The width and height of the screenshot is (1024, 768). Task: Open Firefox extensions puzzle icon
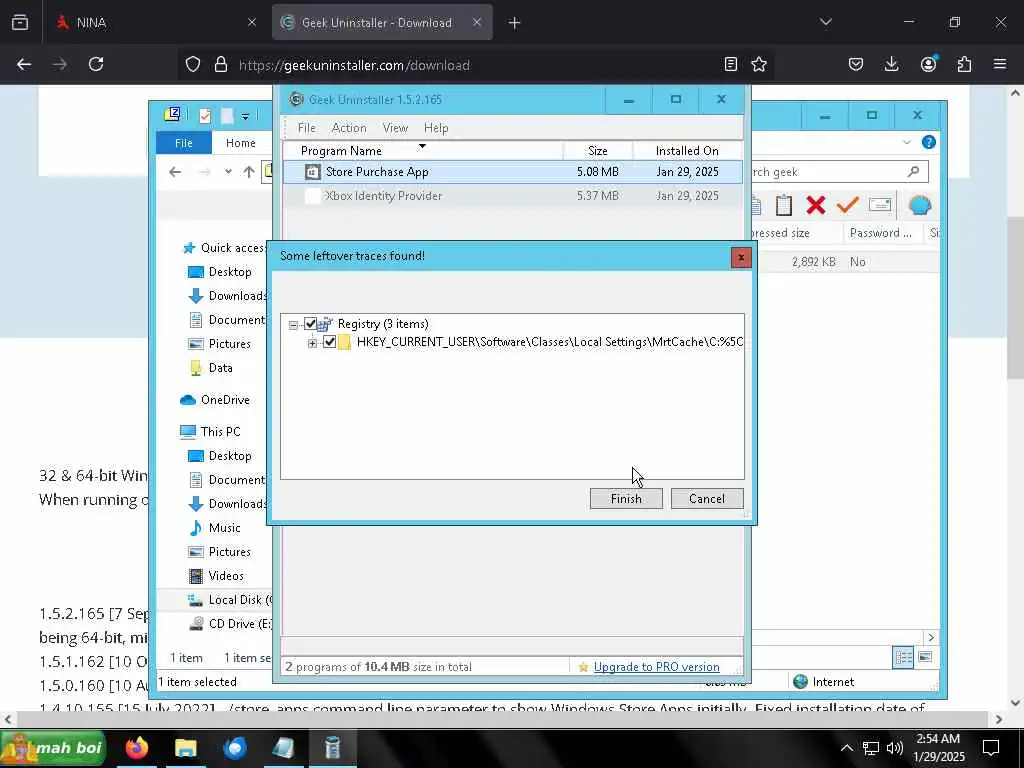pyautogui.click(x=964, y=64)
